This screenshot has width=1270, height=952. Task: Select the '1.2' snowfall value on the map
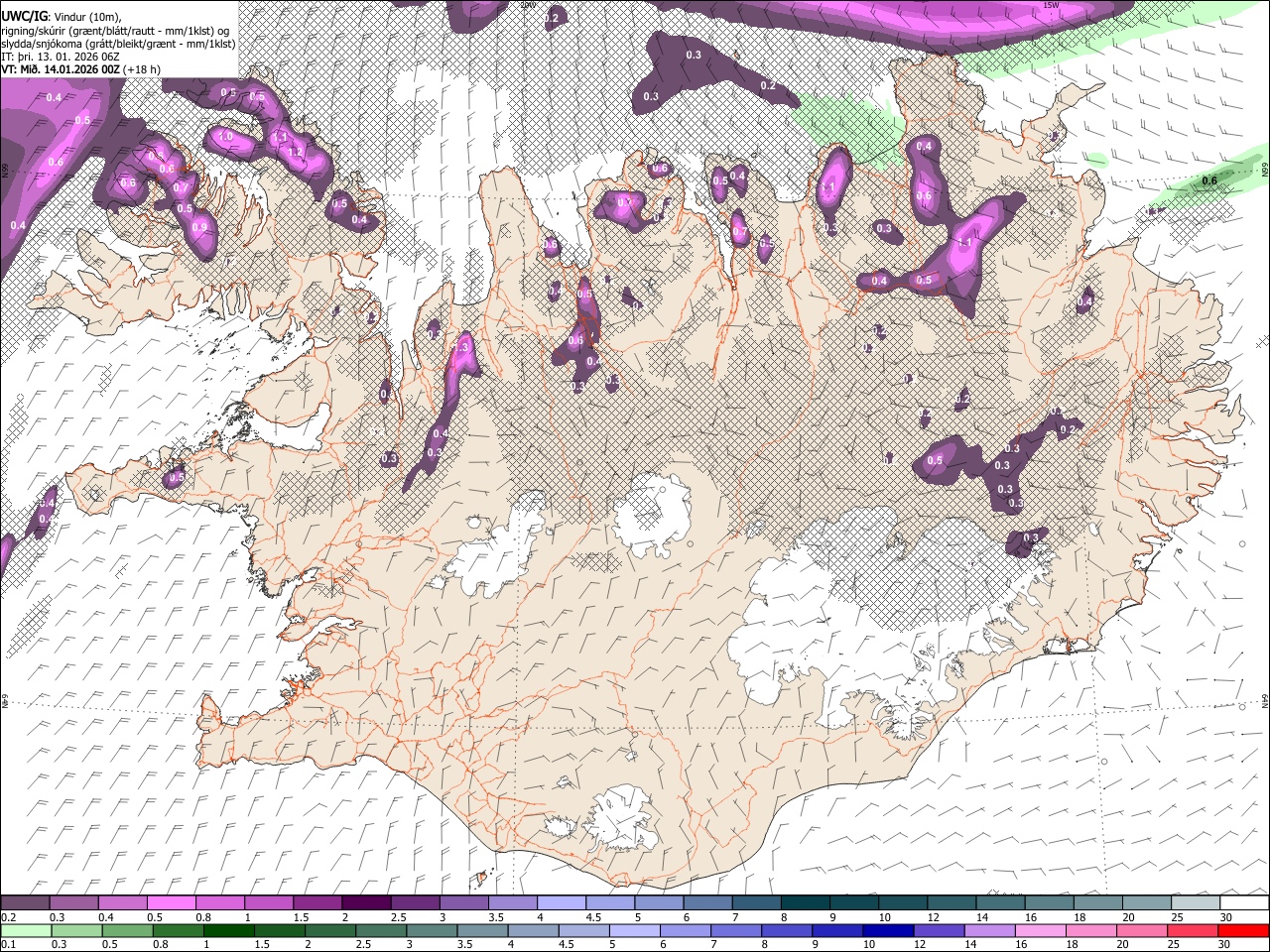tap(295, 152)
